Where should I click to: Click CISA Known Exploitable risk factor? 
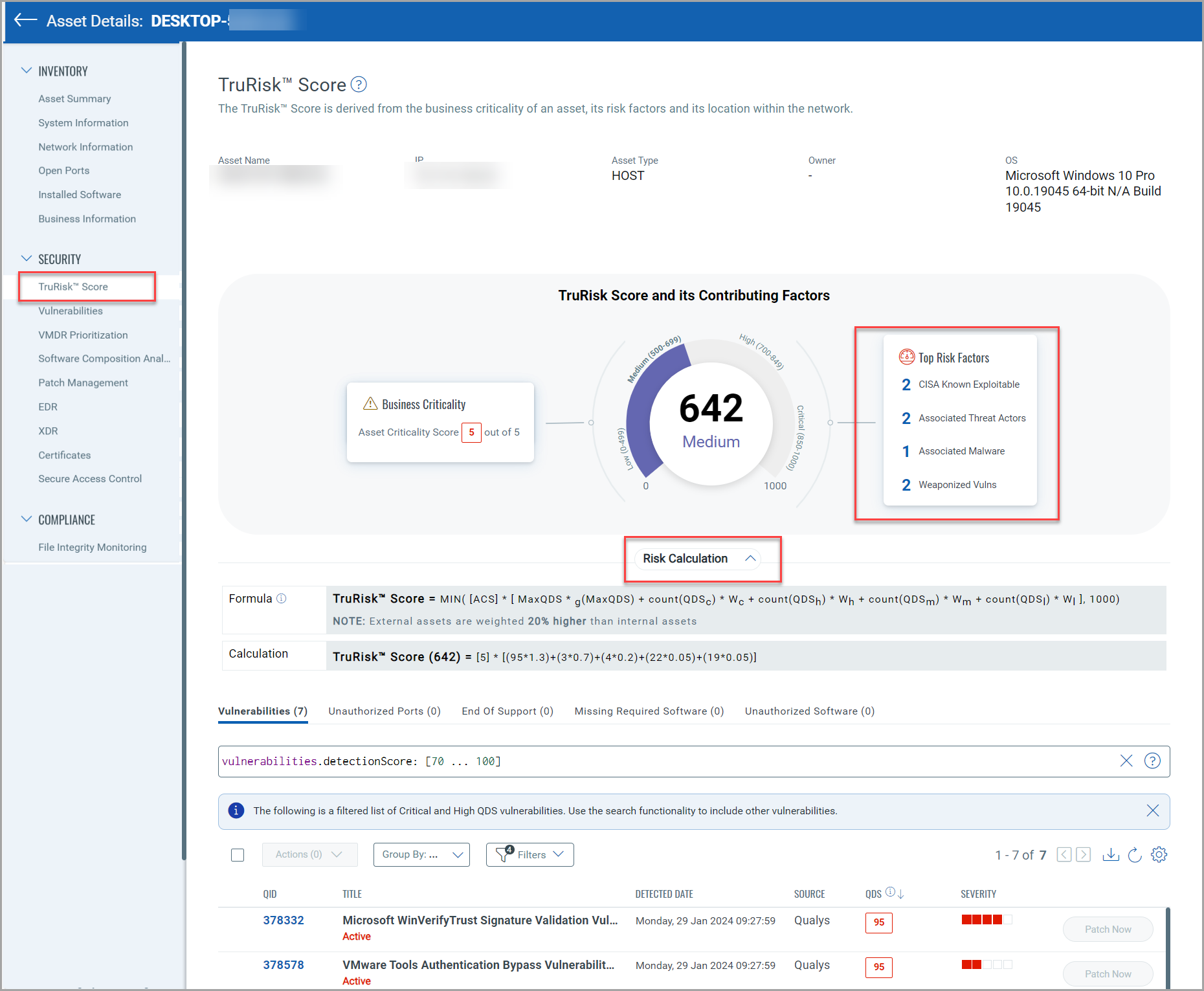[961, 384]
